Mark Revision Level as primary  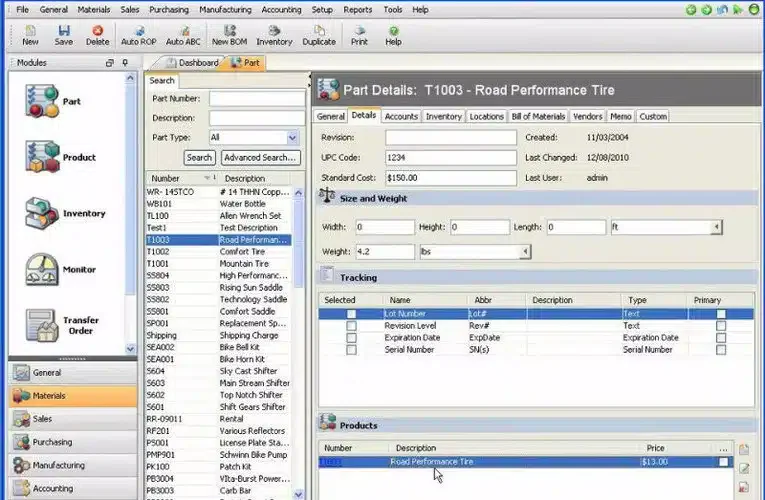click(721, 326)
